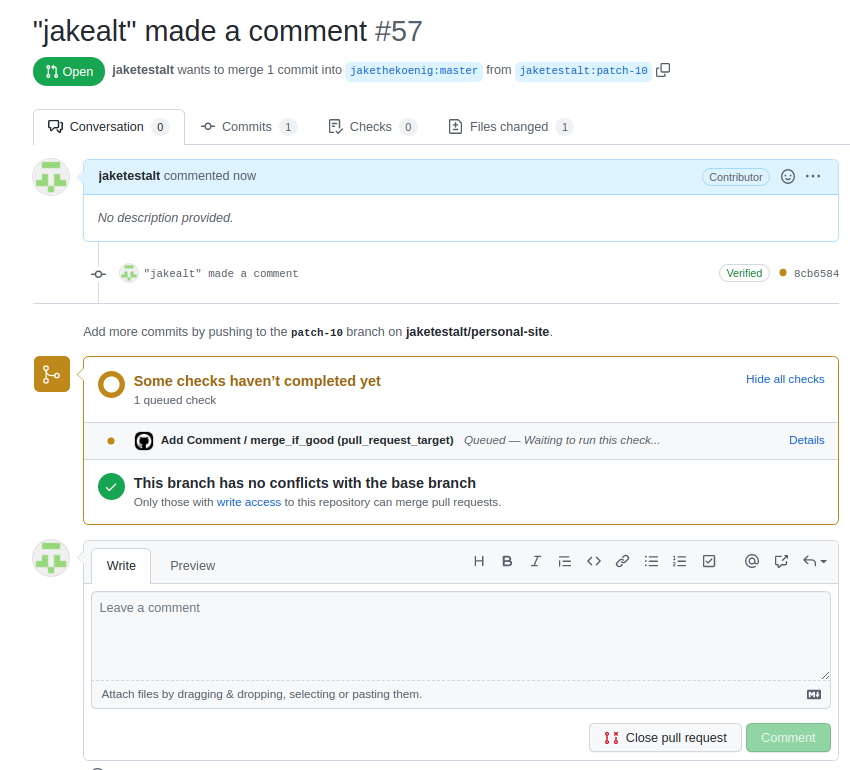Insert a quote block

[x=564, y=561]
